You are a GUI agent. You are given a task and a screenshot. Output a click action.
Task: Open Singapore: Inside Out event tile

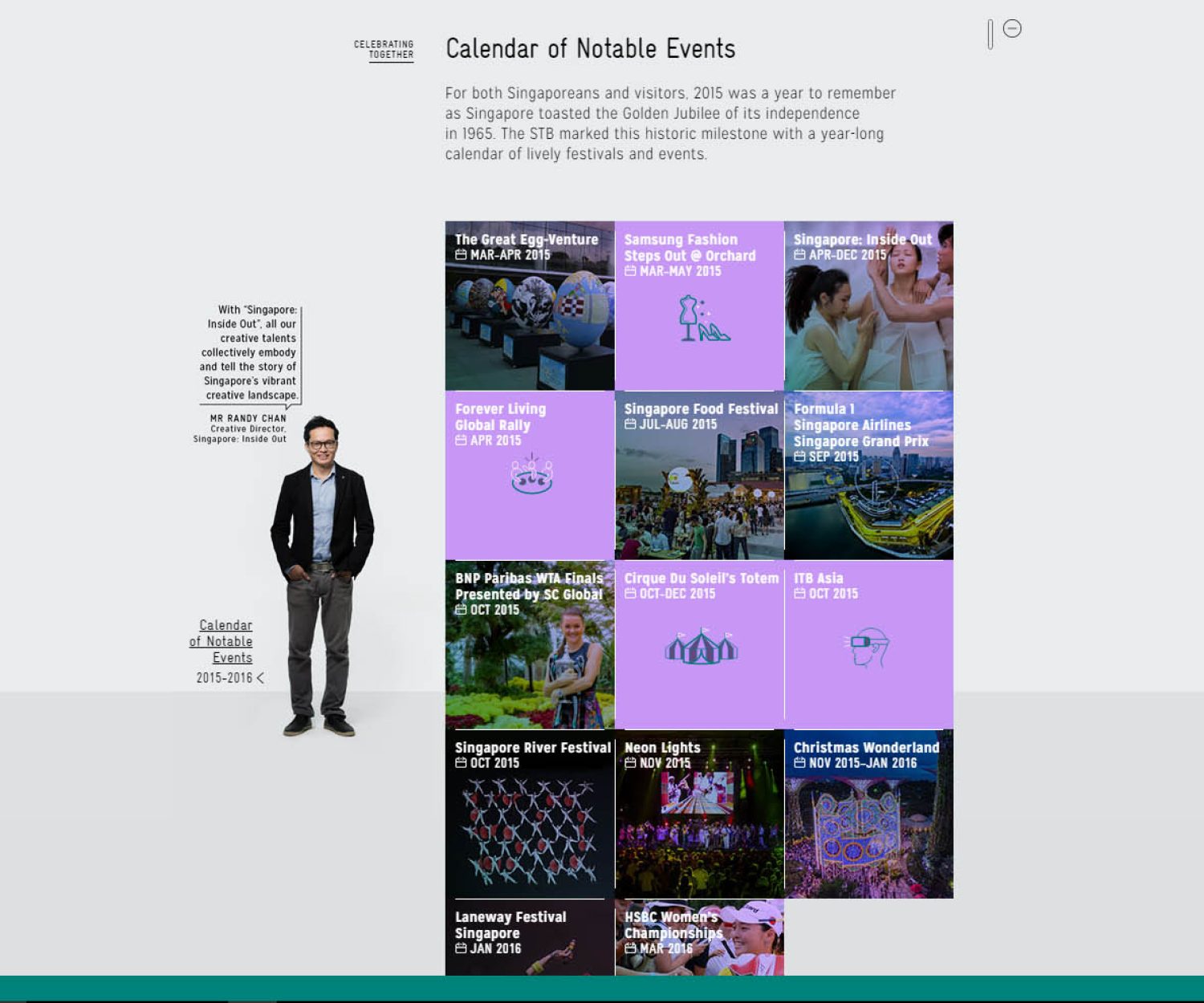coord(868,321)
